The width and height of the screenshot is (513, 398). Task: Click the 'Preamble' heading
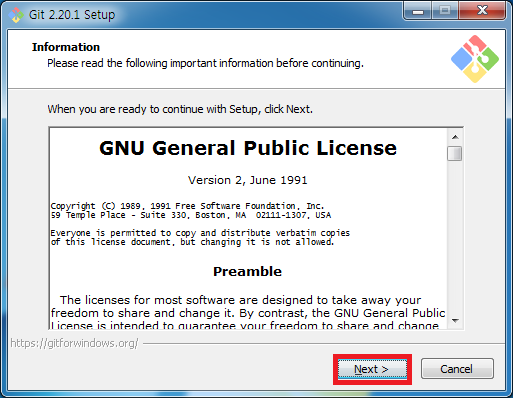tap(247, 271)
